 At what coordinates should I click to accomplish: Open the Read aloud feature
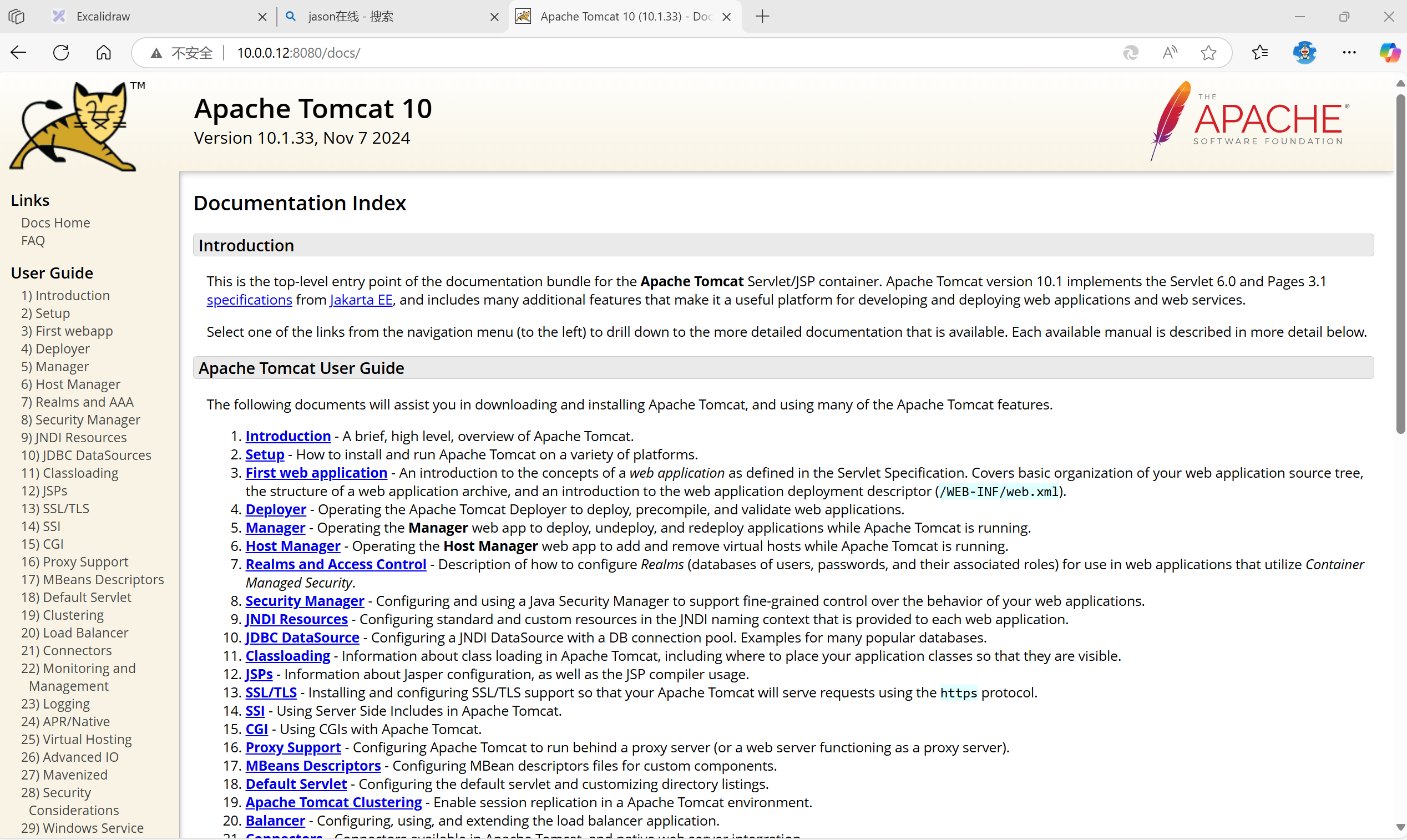[1170, 53]
